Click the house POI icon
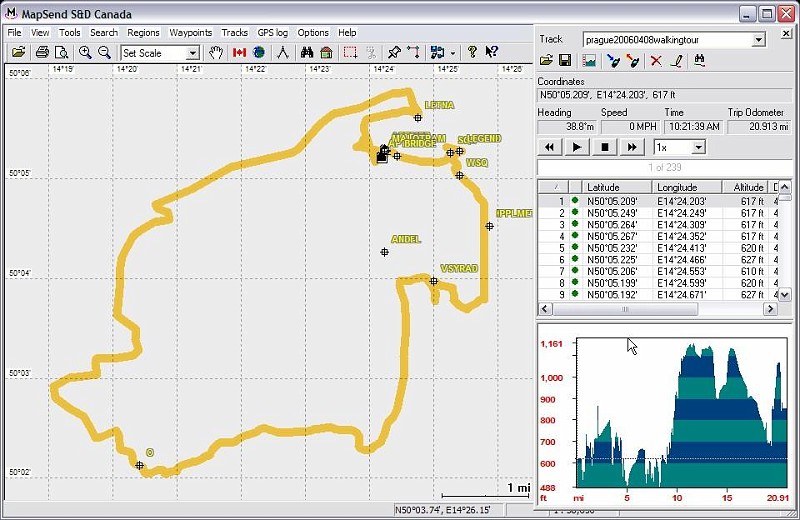This screenshot has height=520, width=800. pos(327,52)
